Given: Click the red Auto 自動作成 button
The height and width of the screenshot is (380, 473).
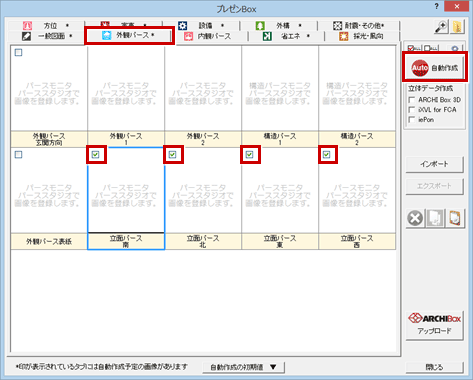Looking at the screenshot, I should 435,68.
